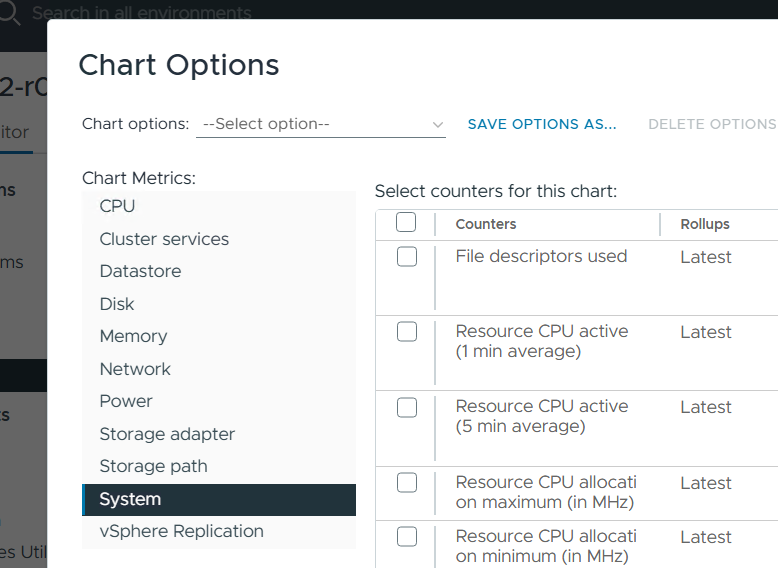The height and width of the screenshot is (568, 778).
Task: Select CPU in Chart Metrics
Action: coord(219,206)
